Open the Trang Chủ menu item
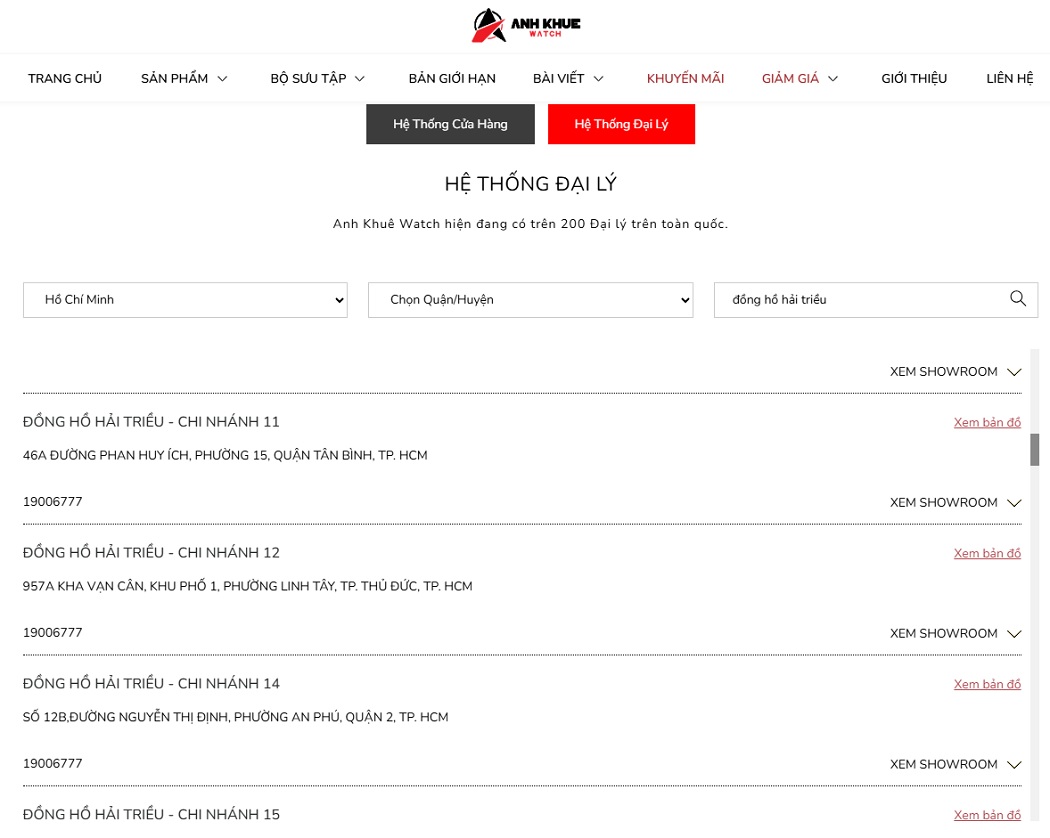The width and height of the screenshot is (1050, 838). tap(65, 78)
